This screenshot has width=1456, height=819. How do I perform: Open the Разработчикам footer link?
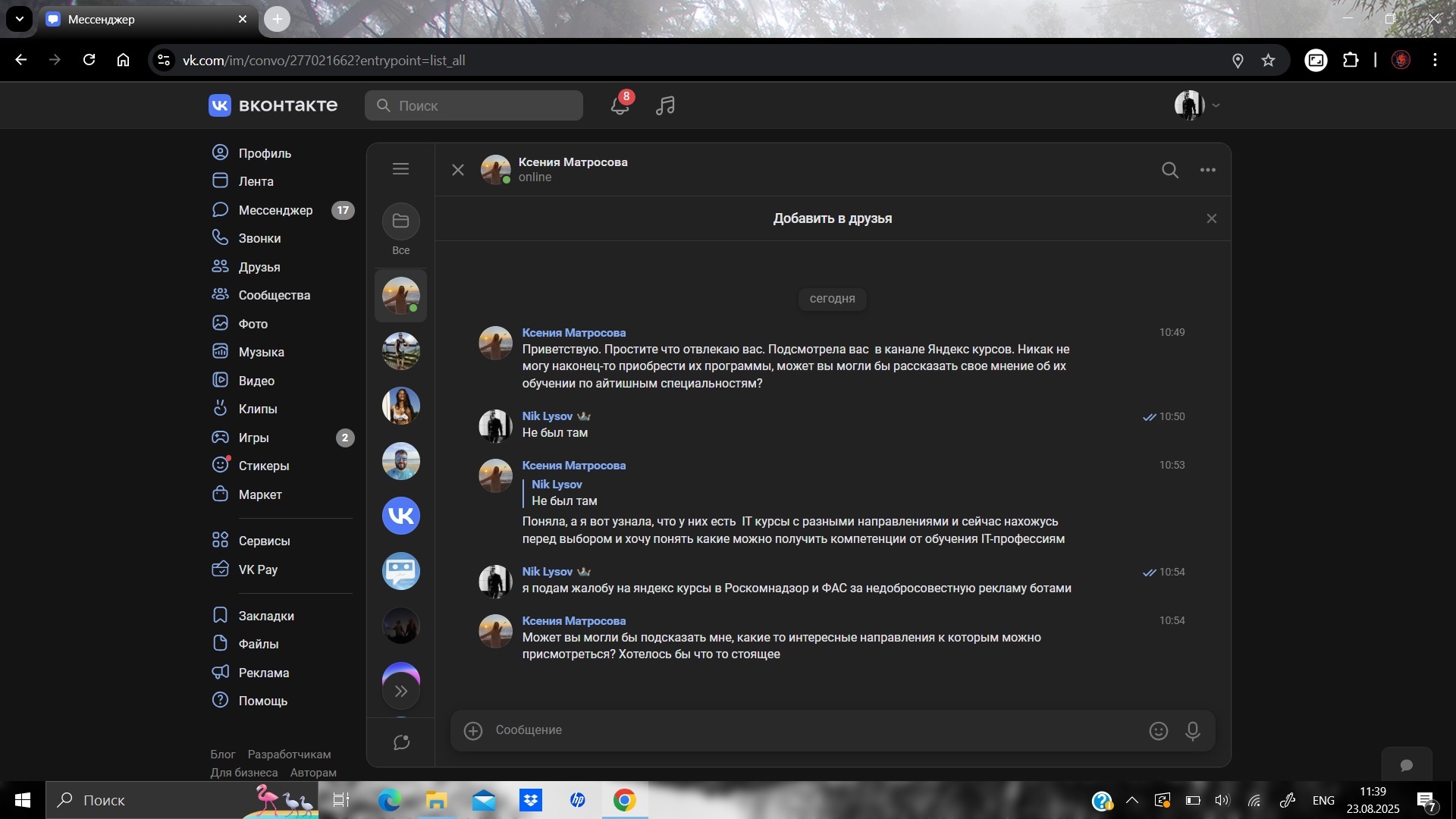coord(289,754)
